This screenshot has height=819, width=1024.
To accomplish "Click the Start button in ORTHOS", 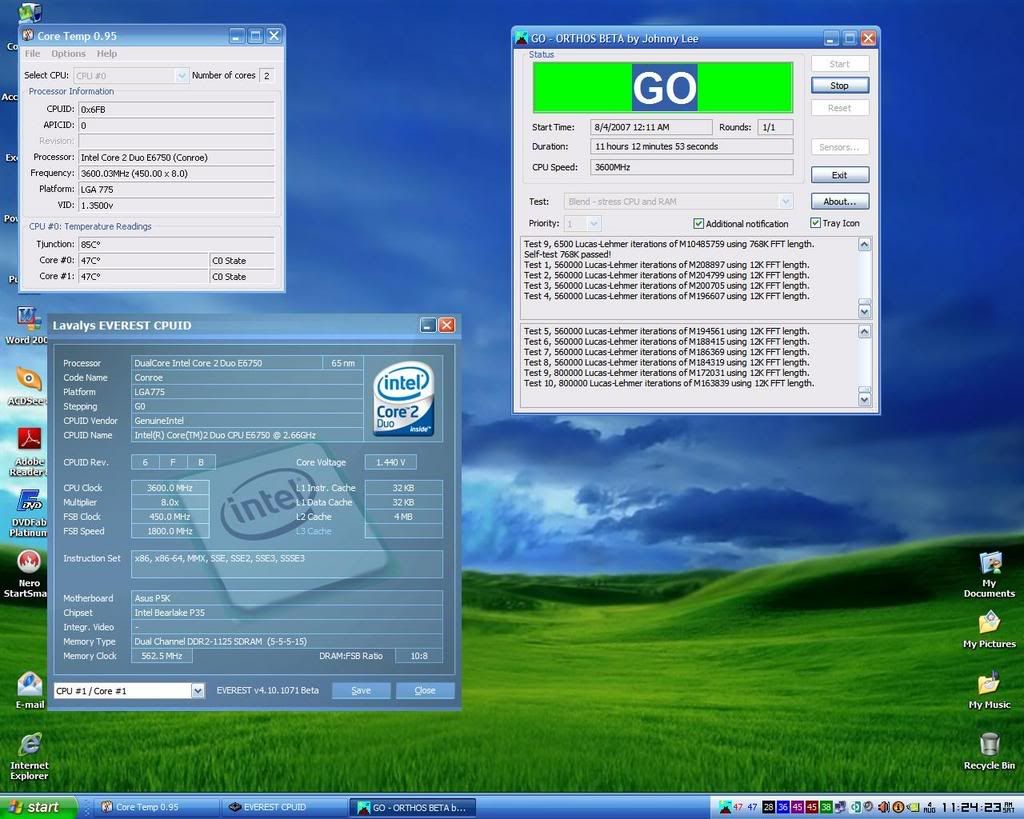I will click(840, 63).
